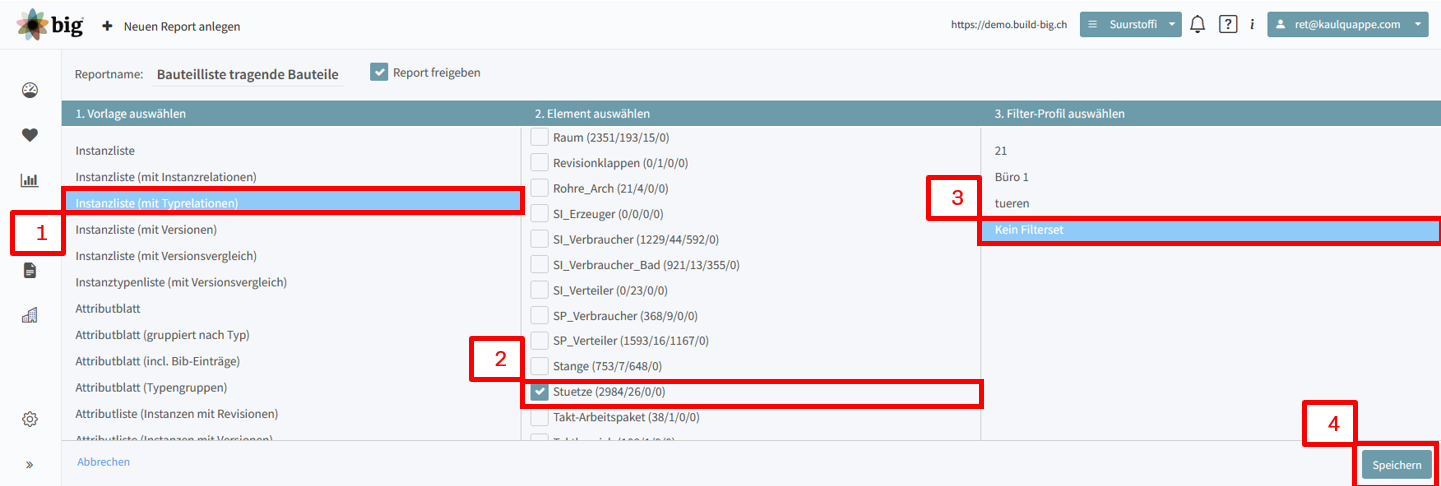Click the Speichern button
The width and height of the screenshot is (1441, 486).
pos(1396,465)
